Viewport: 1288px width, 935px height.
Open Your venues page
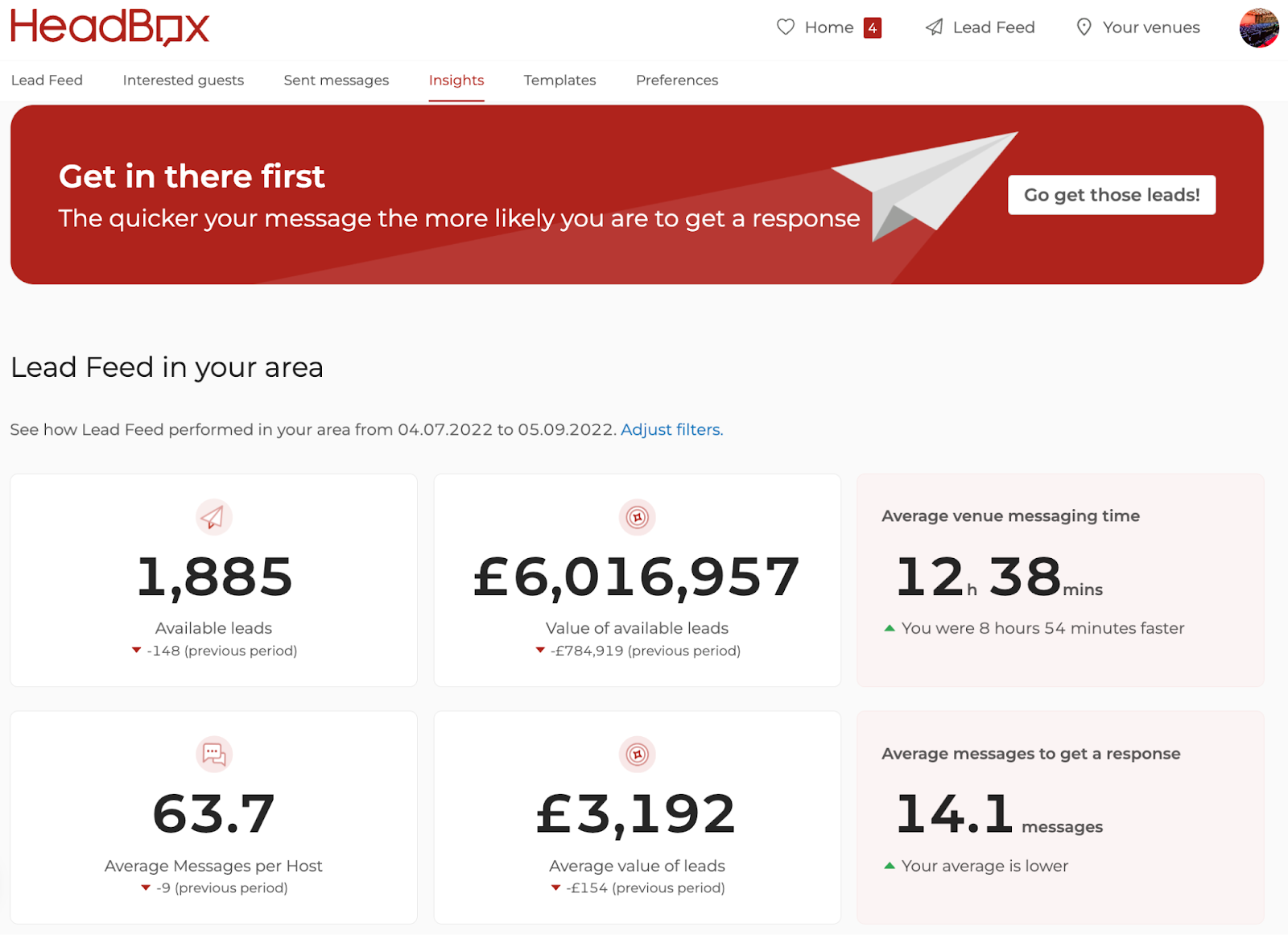click(1151, 27)
